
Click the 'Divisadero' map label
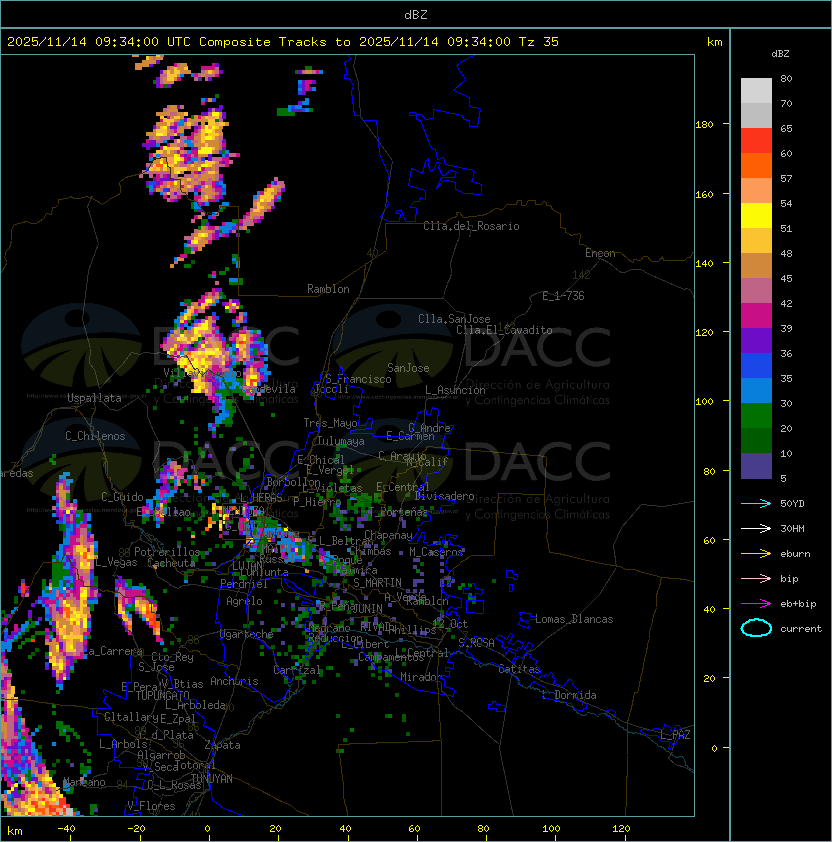[x=444, y=496]
